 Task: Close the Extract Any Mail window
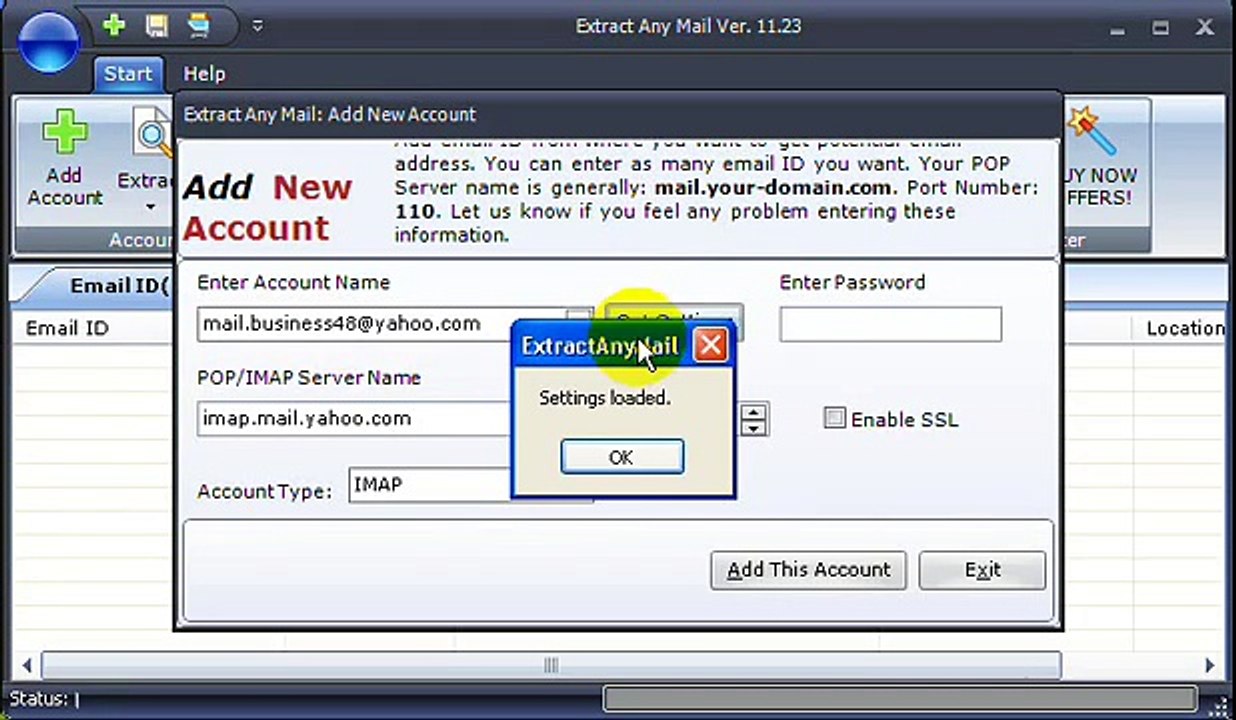[x=1205, y=28]
